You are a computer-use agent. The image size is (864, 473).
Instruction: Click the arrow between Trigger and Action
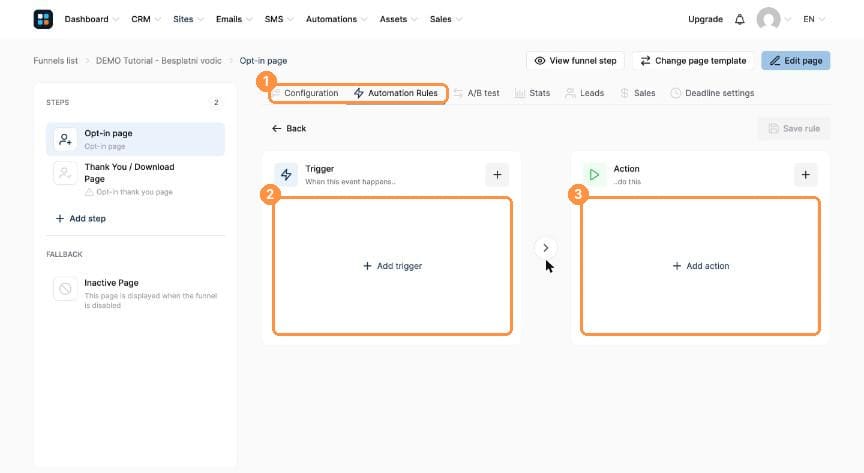pos(546,248)
